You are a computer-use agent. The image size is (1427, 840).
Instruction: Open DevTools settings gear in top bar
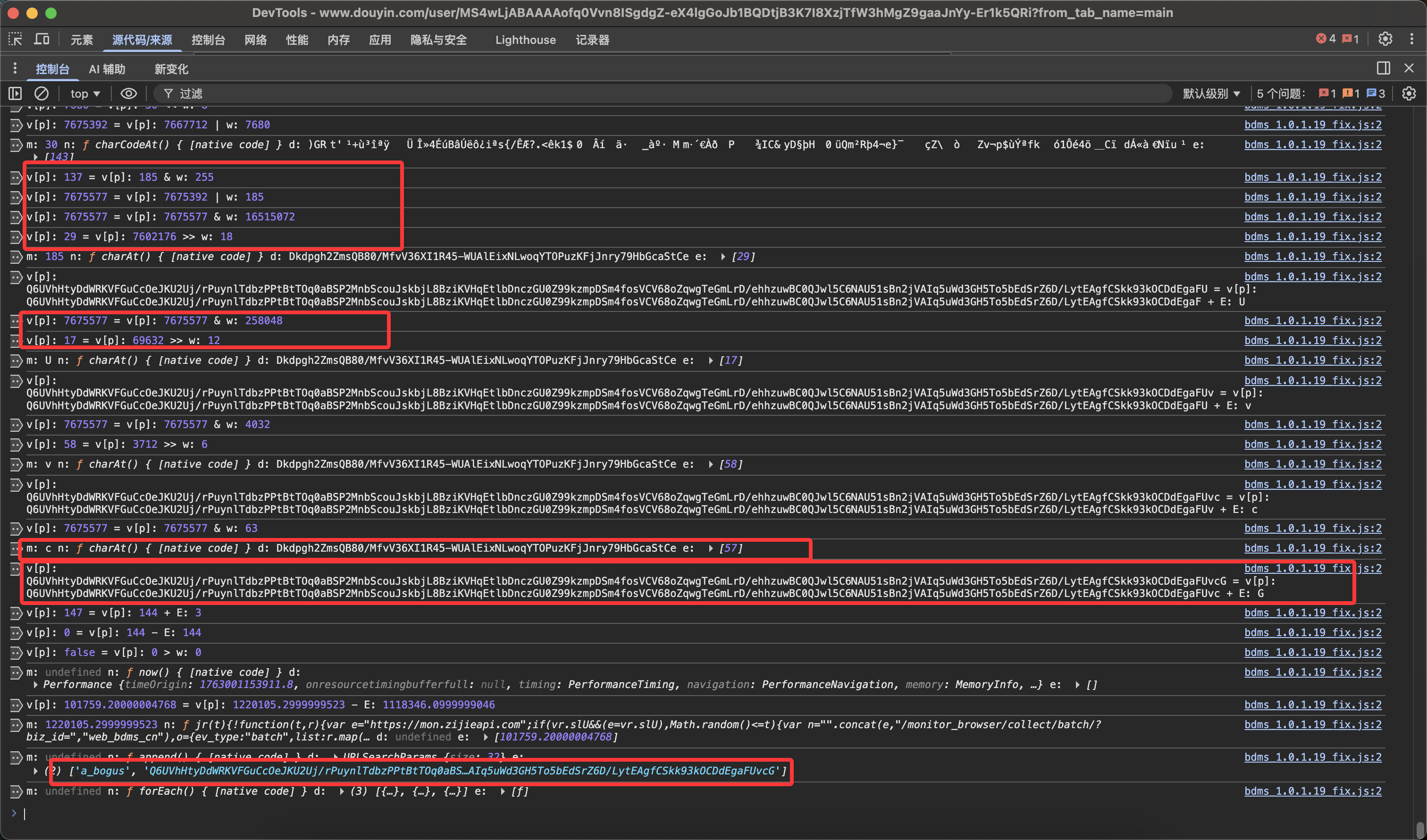point(1385,39)
